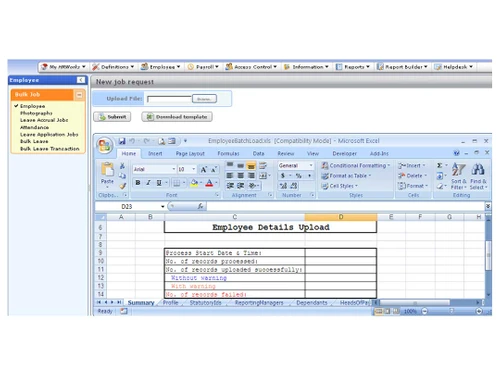Screen dimensions: 500x375
Task: Open Excel Help question mark icon
Action: click(456, 153)
